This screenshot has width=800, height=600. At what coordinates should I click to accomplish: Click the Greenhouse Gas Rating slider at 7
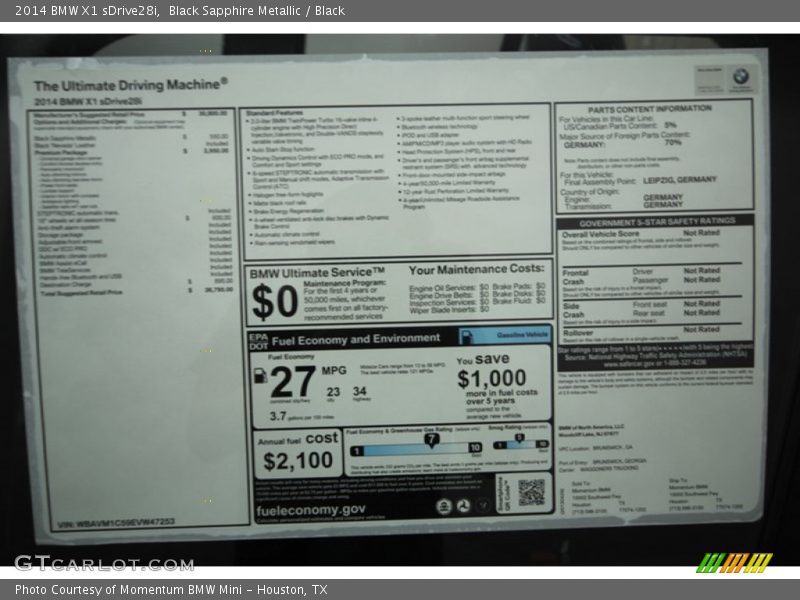(x=432, y=440)
